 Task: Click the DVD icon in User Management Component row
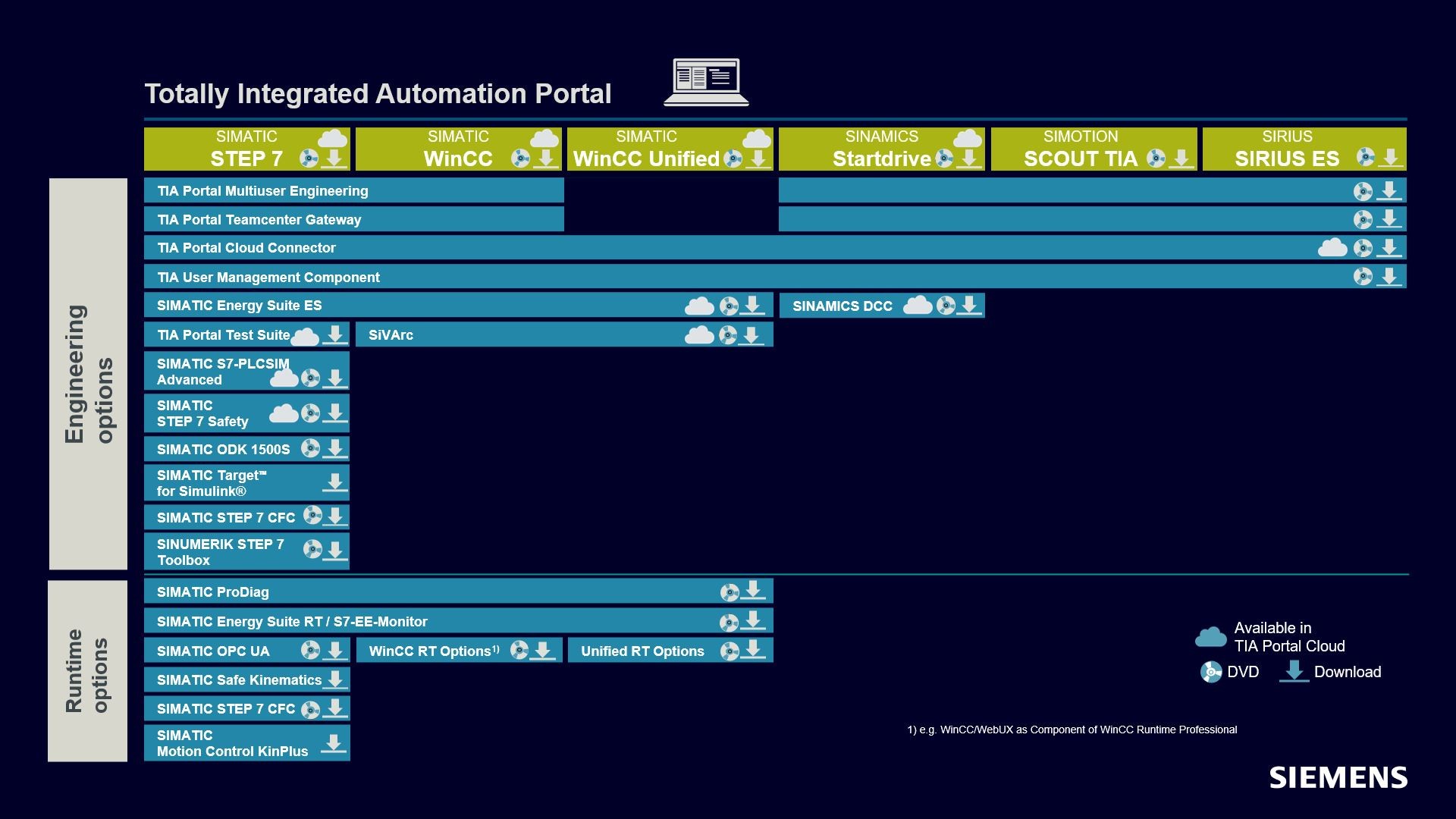(1363, 277)
